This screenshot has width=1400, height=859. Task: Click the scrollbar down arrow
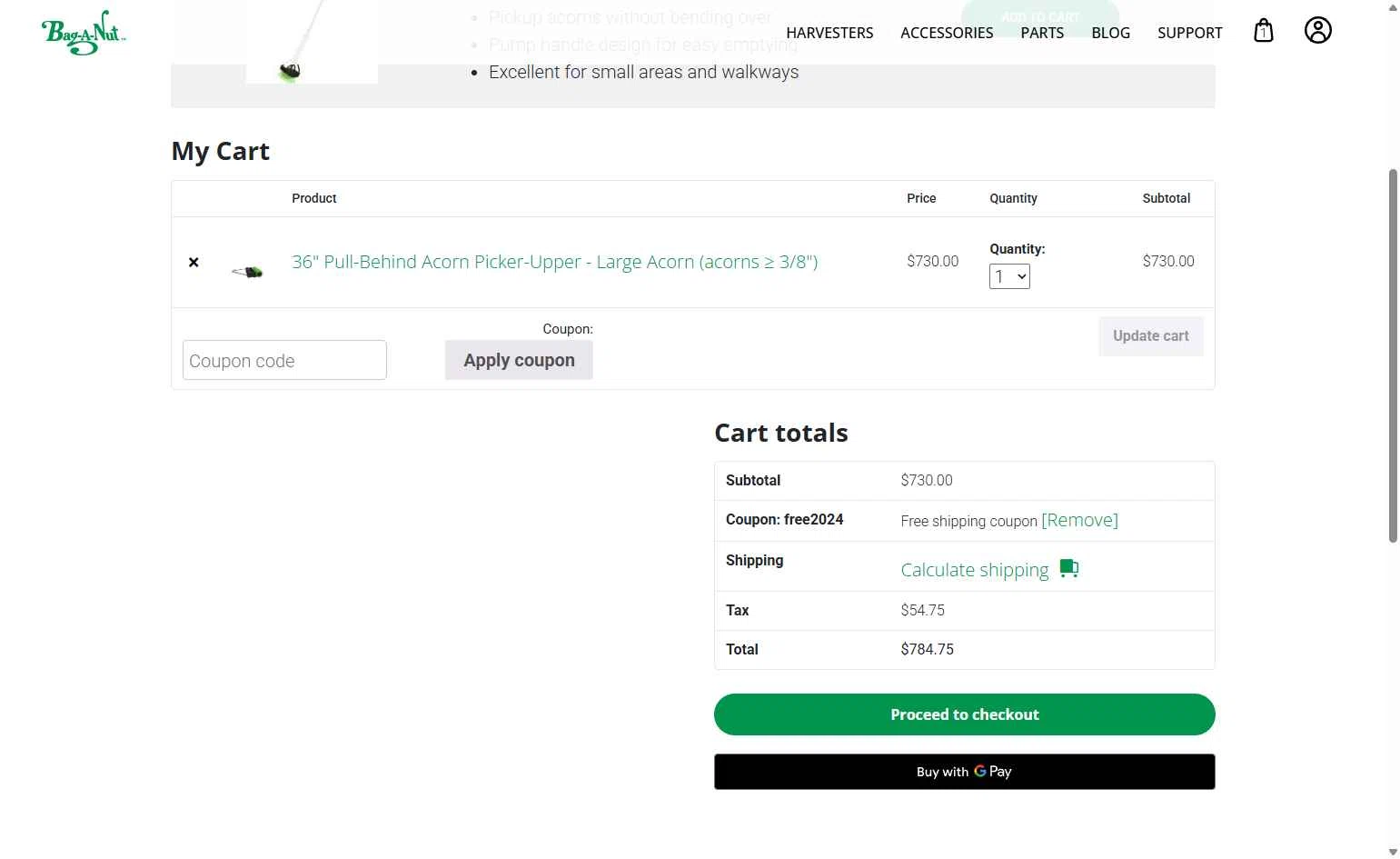click(1393, 852)
